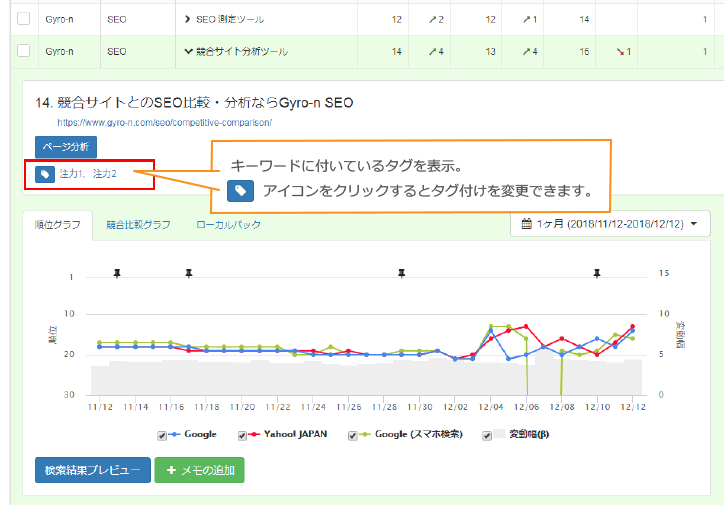Click the red Yahoo! JAPAN legend swatch
This screenshot has width=724, height=505.
coord(254,434)
